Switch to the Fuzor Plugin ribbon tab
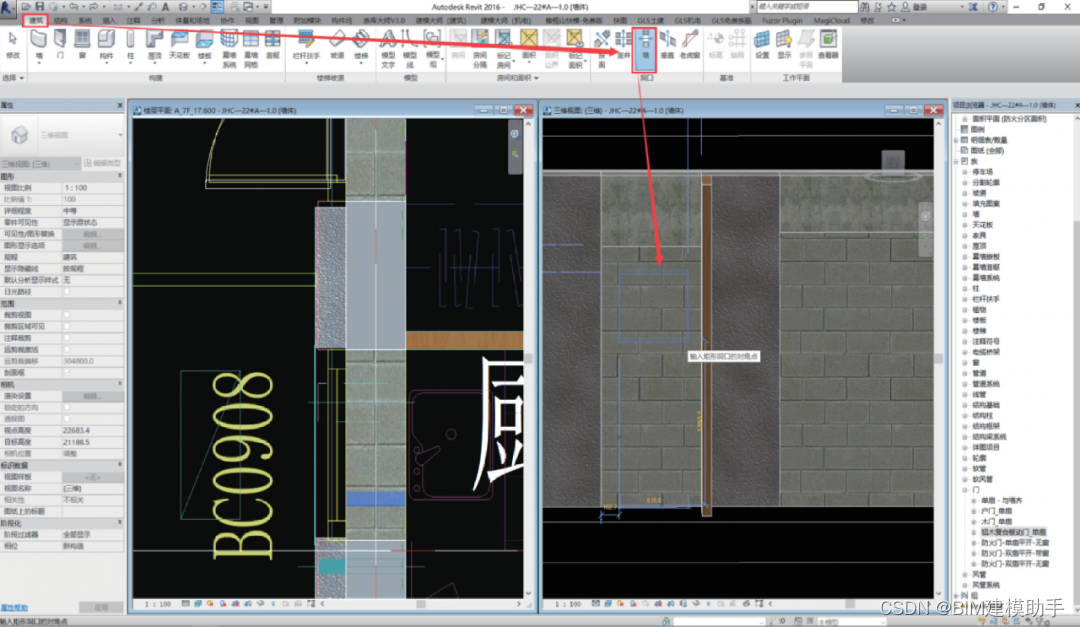Screen dimensions: 1080x627 coord(782,21)
